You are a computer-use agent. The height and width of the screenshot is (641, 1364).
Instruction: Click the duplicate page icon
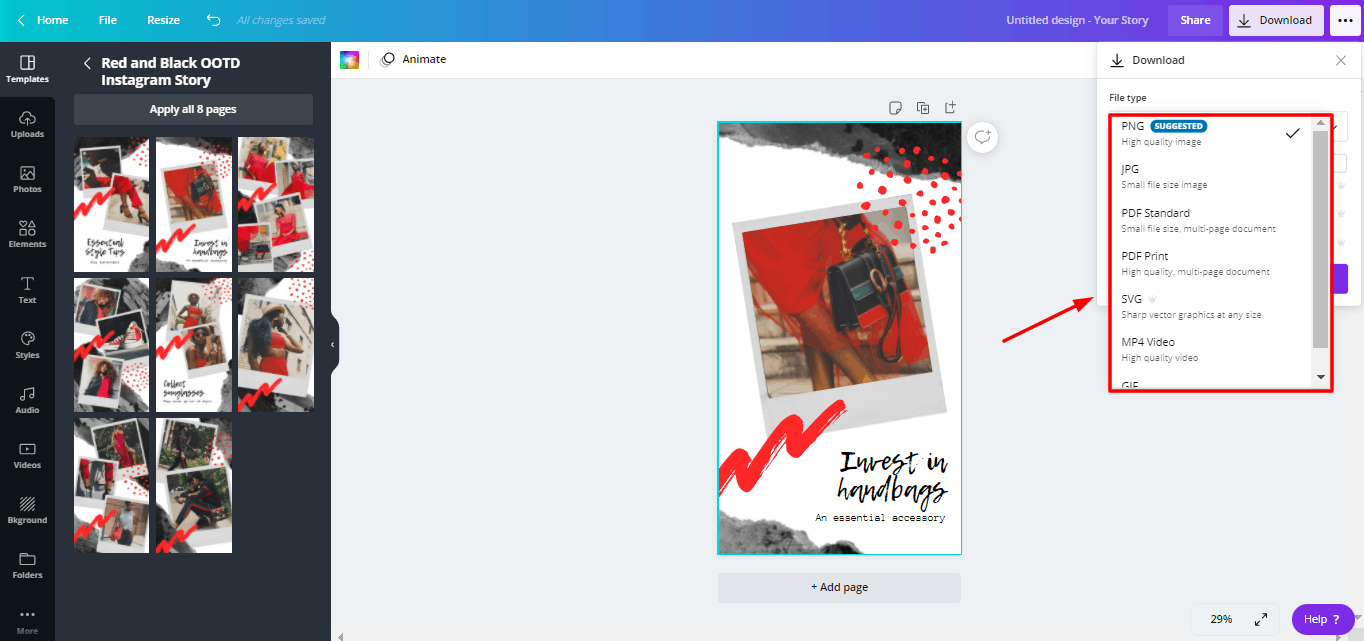[923, 108]
